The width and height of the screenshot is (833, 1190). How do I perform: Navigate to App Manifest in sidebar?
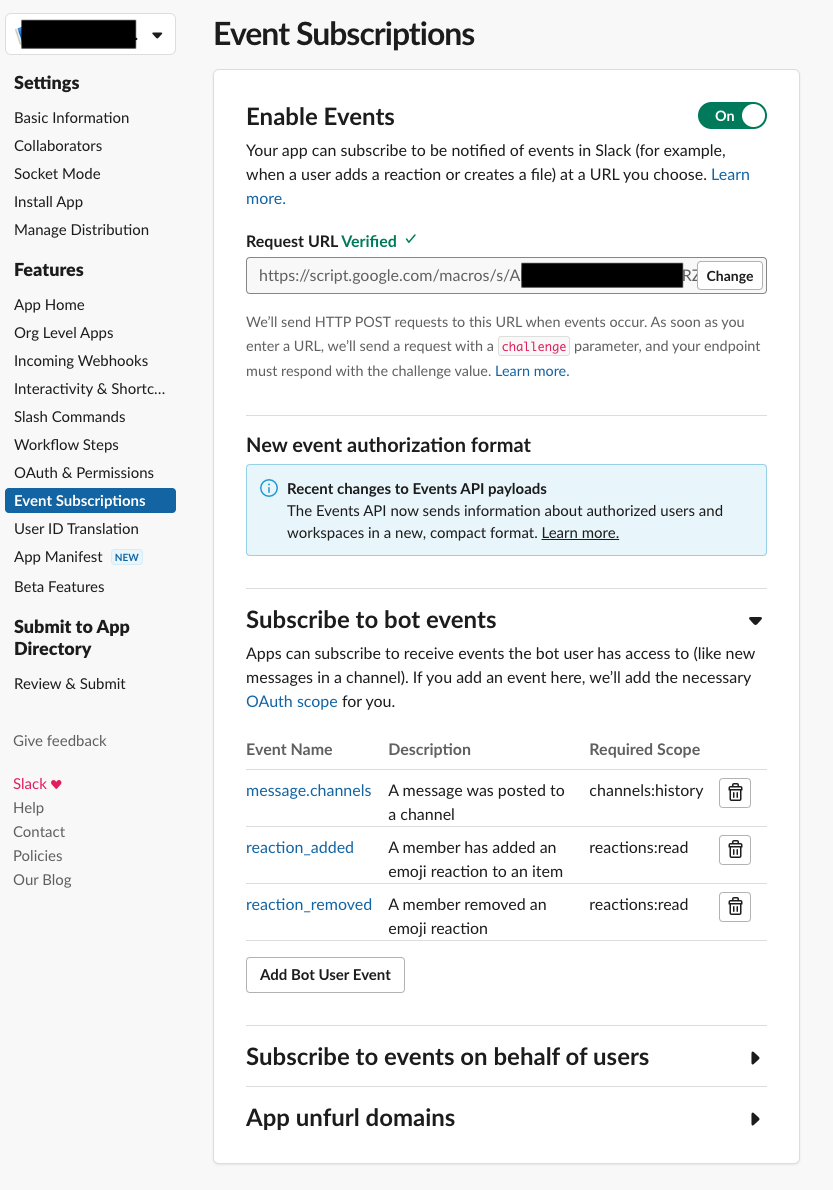(58, 556)
